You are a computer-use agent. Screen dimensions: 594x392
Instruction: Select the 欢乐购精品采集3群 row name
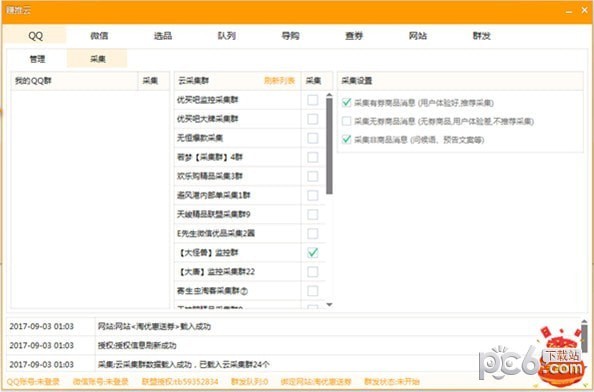210,176
